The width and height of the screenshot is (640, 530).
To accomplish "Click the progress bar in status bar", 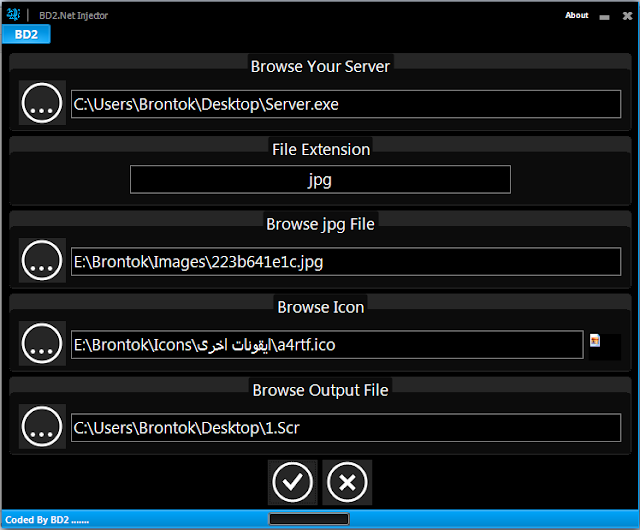I will (x=309, y=519).
